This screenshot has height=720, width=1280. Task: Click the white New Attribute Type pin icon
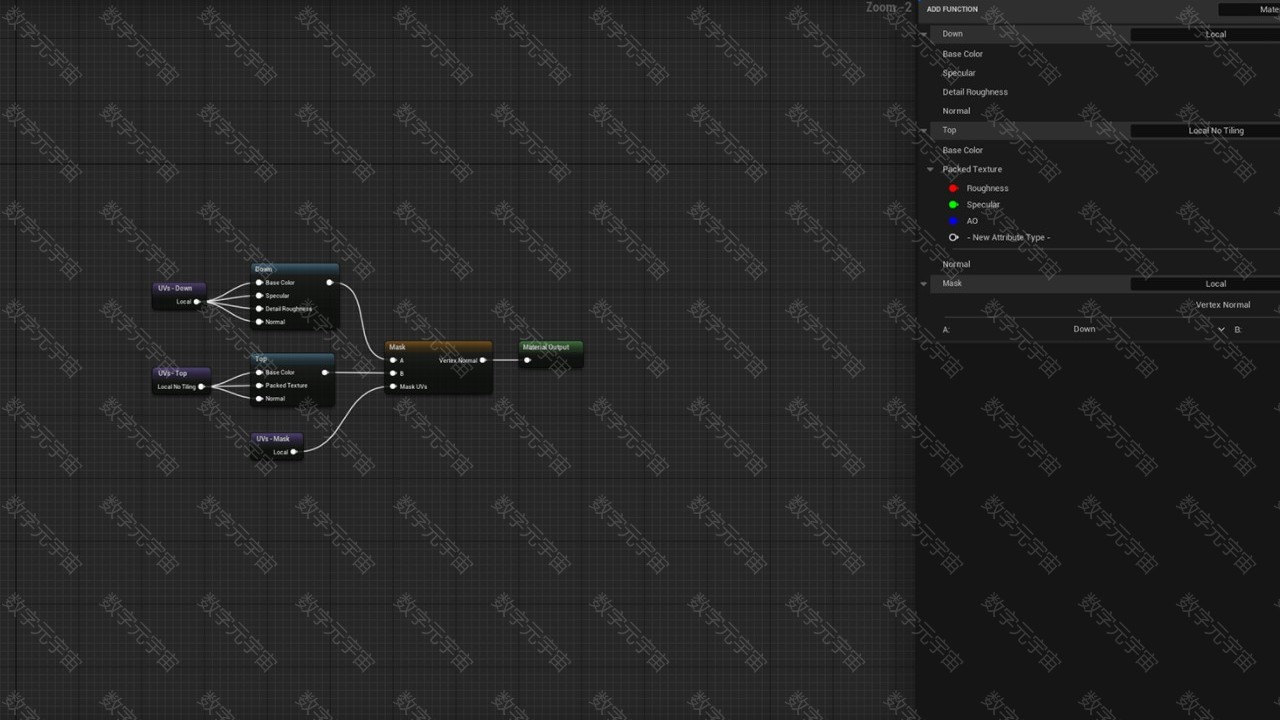953,237
